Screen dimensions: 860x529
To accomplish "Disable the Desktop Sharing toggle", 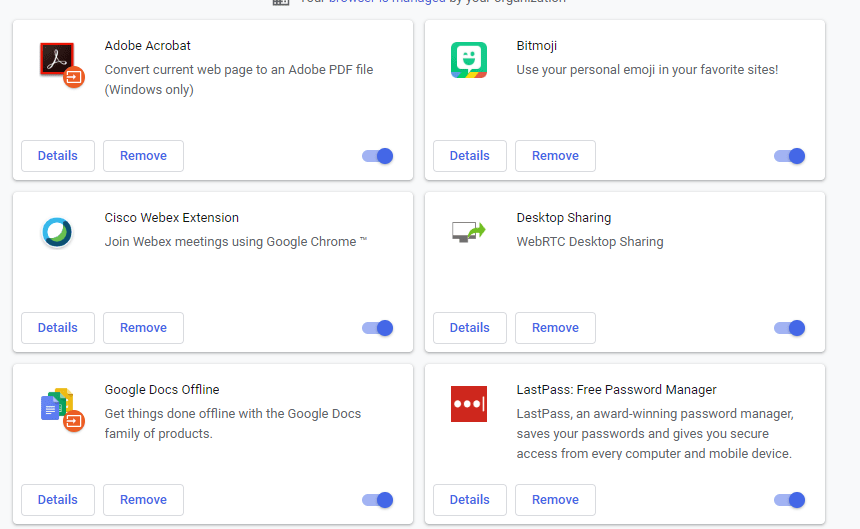I will click(x=789, y=328).
